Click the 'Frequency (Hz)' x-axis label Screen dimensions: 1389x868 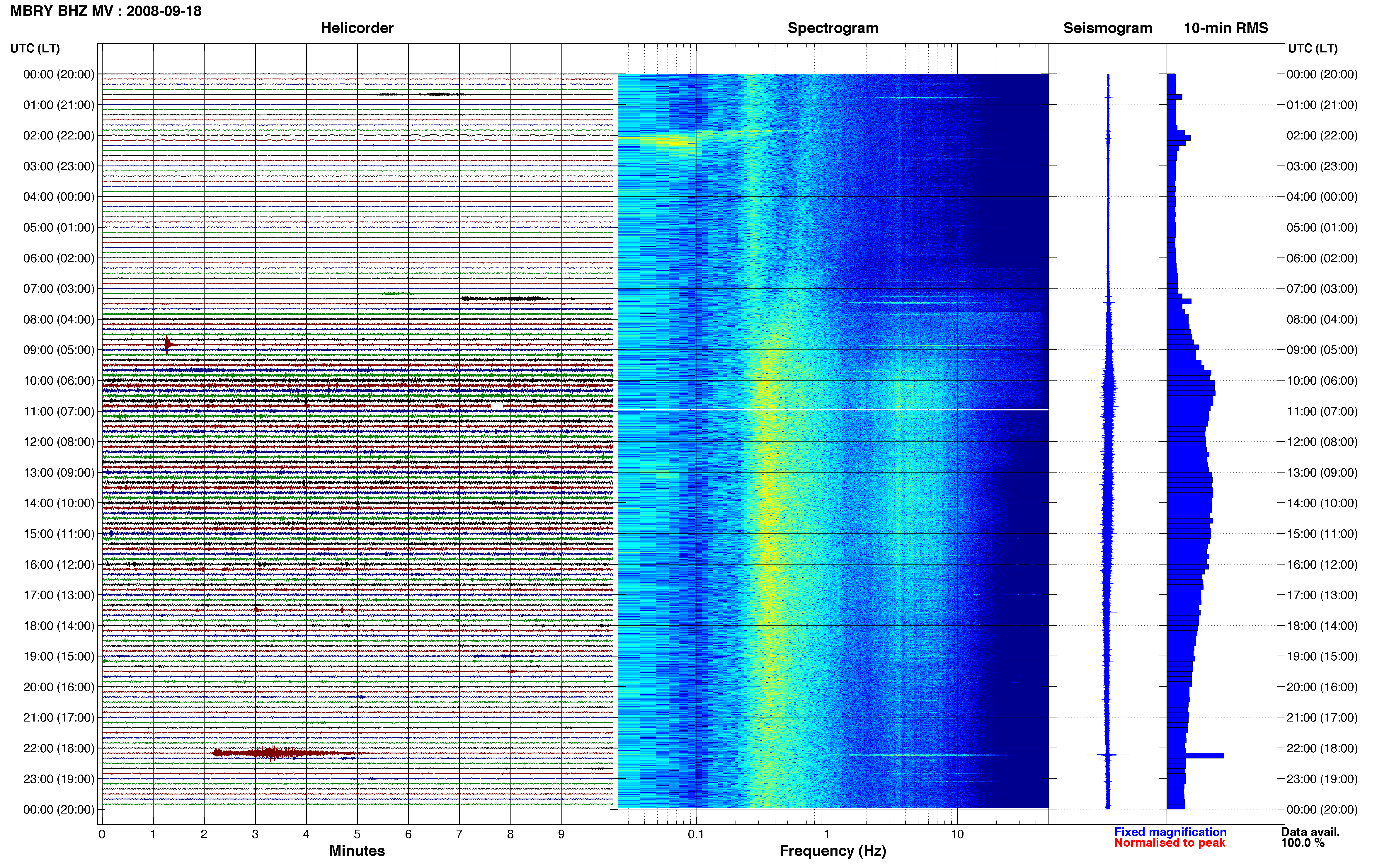click(833, 851)
